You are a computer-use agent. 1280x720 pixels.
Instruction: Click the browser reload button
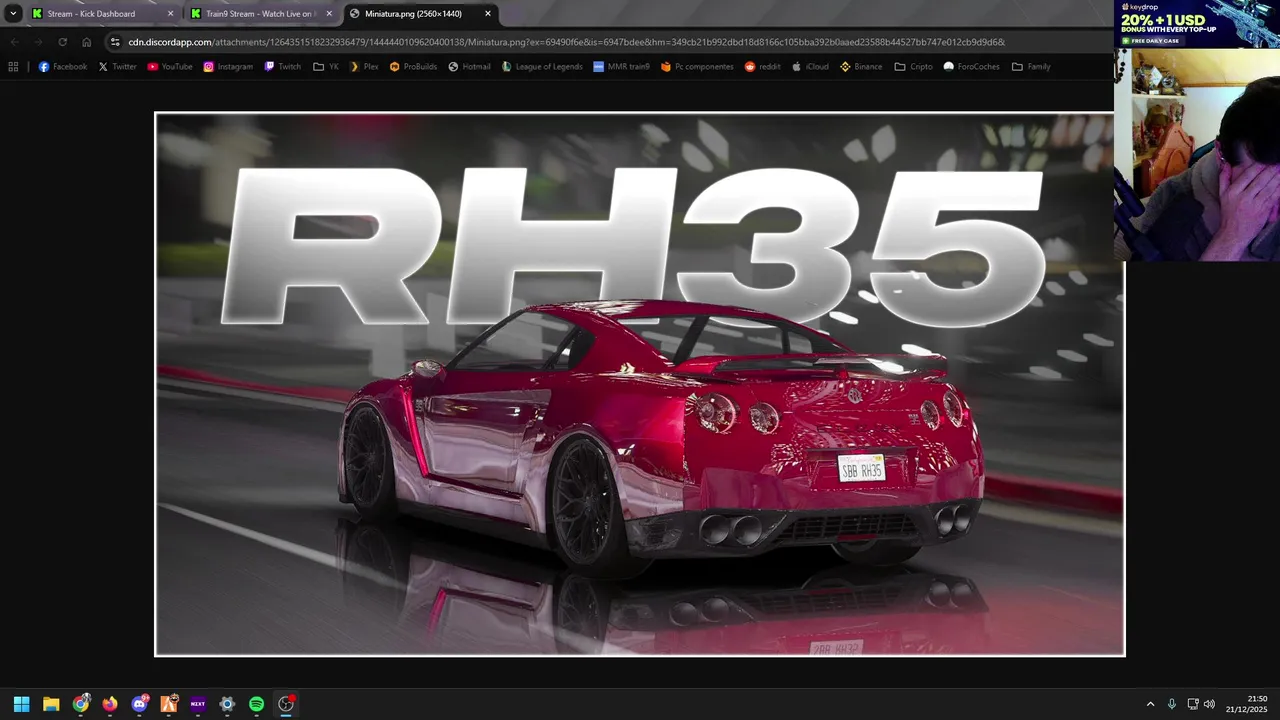[x=62, y=42]
